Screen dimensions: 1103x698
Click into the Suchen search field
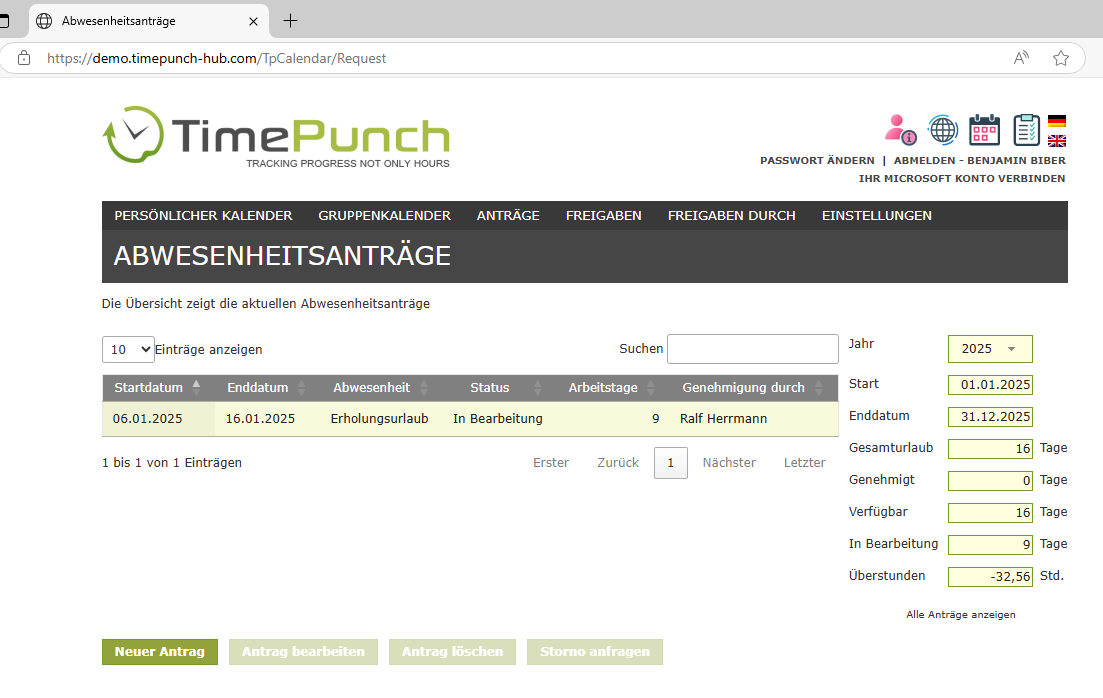[752, 349]
